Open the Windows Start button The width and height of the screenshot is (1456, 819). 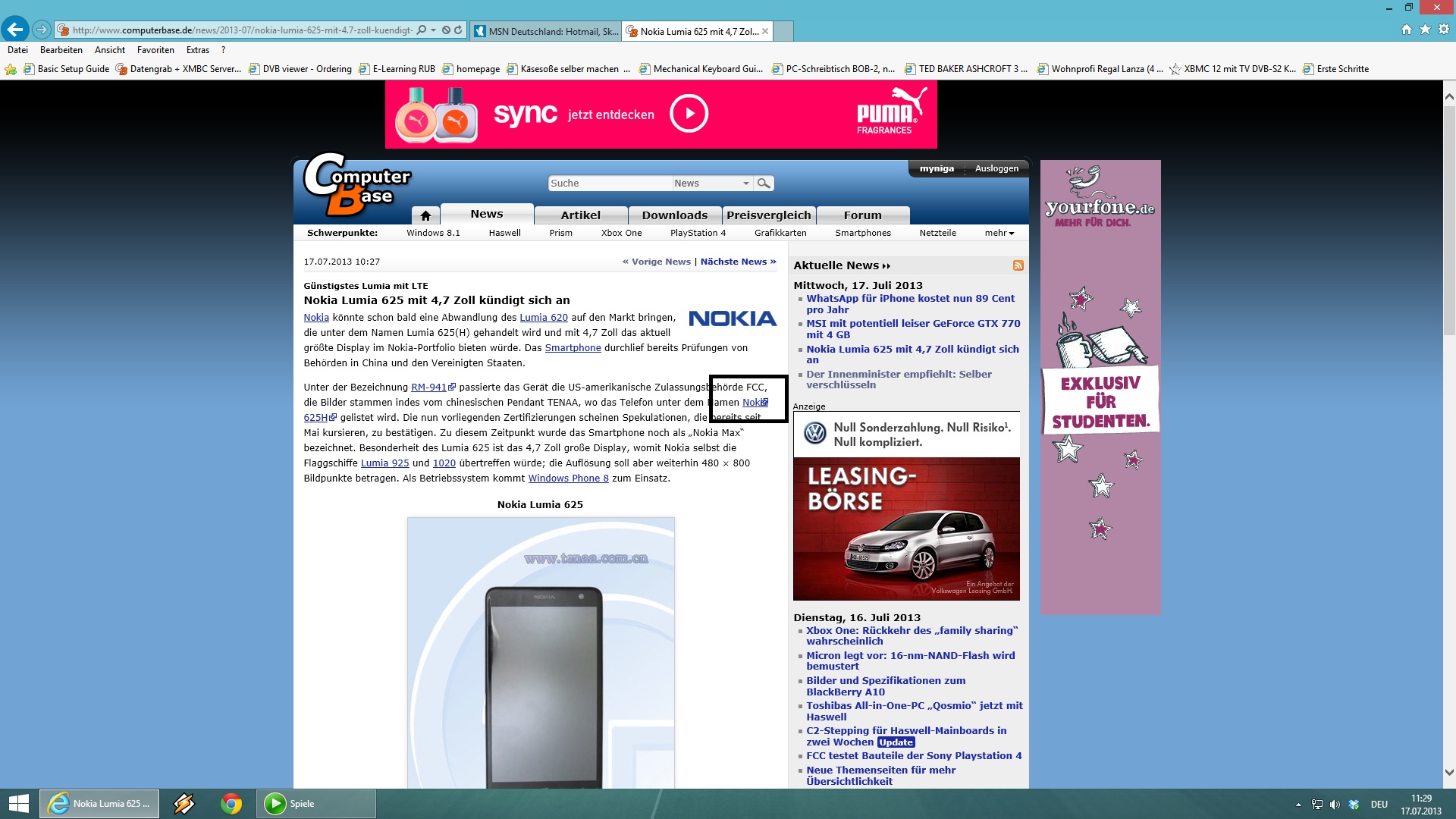pyautogui.click(x=18, y=804)
